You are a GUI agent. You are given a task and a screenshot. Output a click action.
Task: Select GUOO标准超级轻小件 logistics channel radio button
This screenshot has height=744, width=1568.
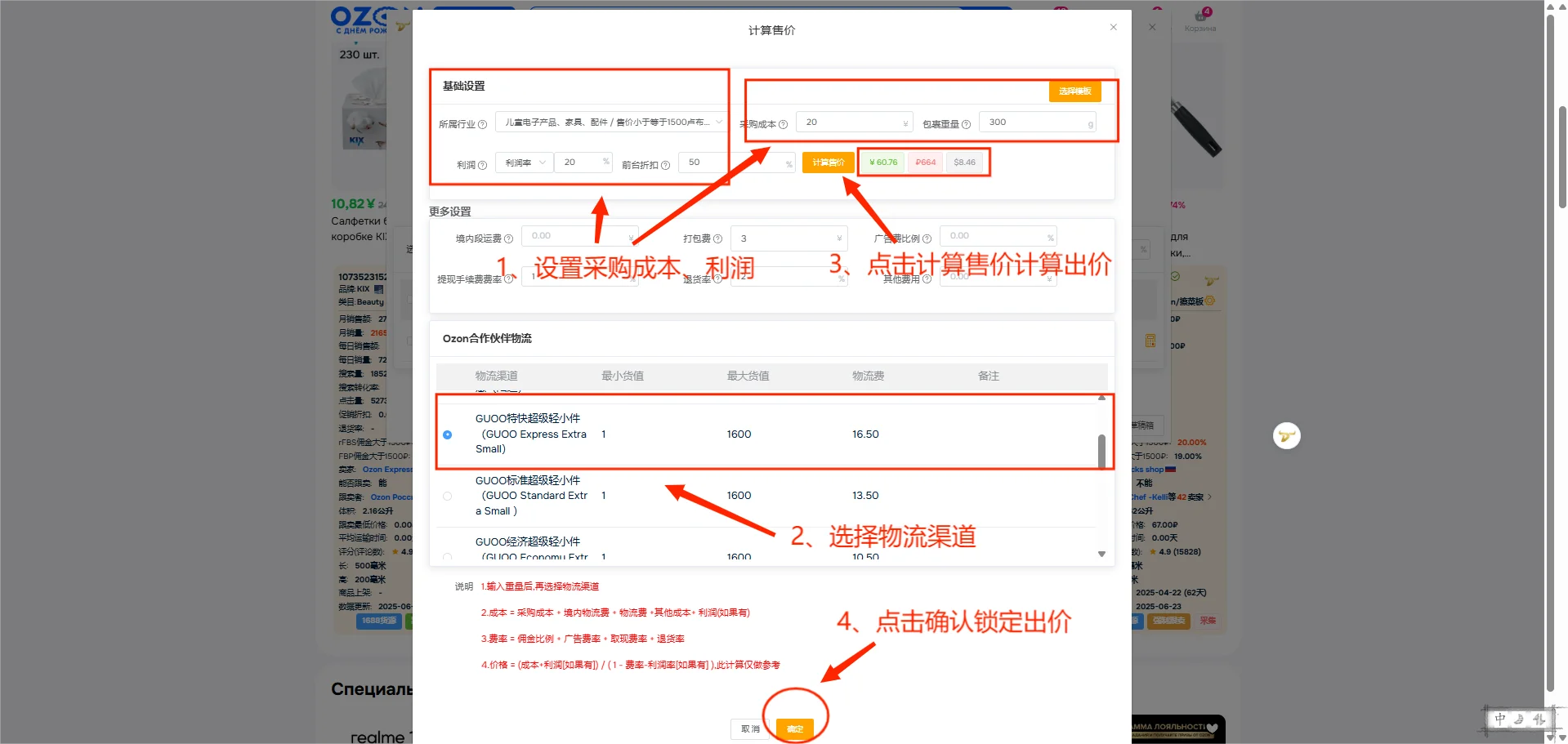(x=448, y=496)
